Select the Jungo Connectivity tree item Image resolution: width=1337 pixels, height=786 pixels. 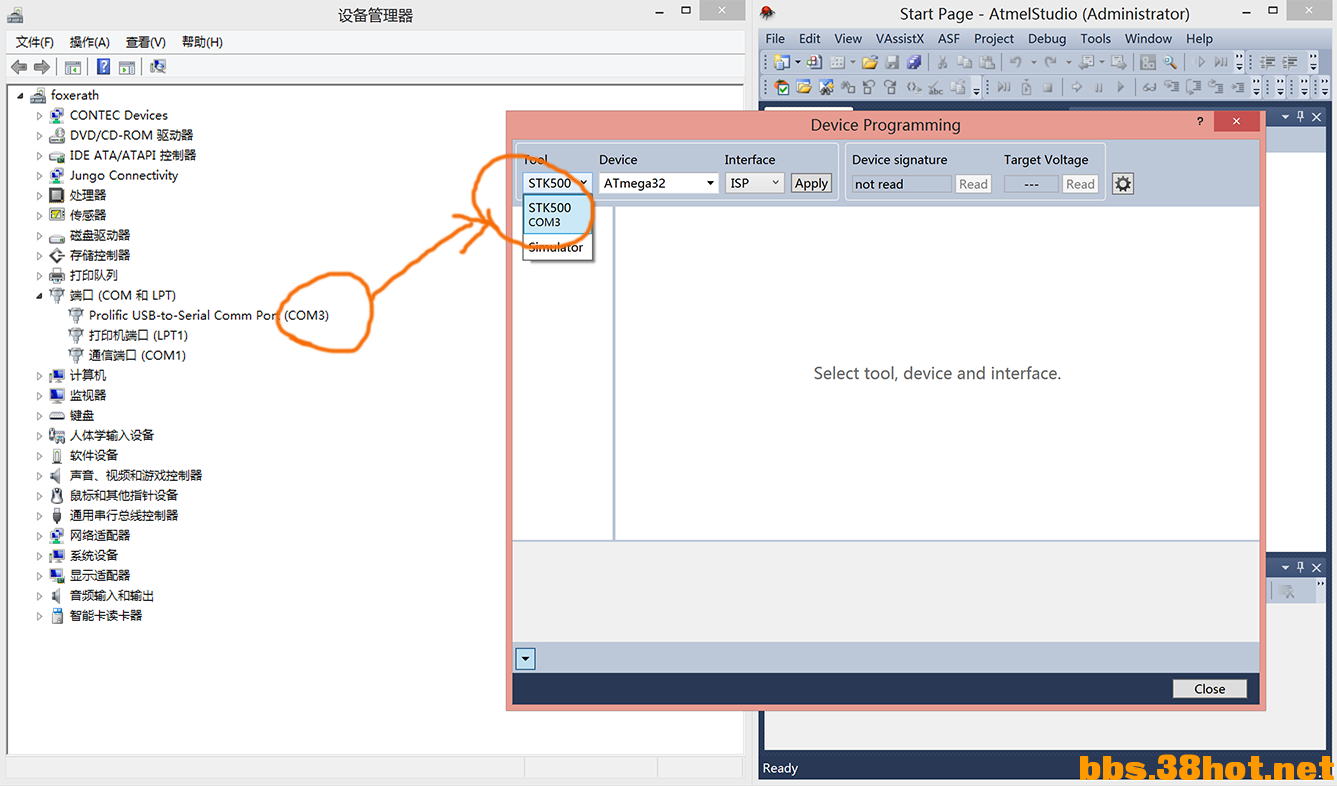(x=124, y=175)
